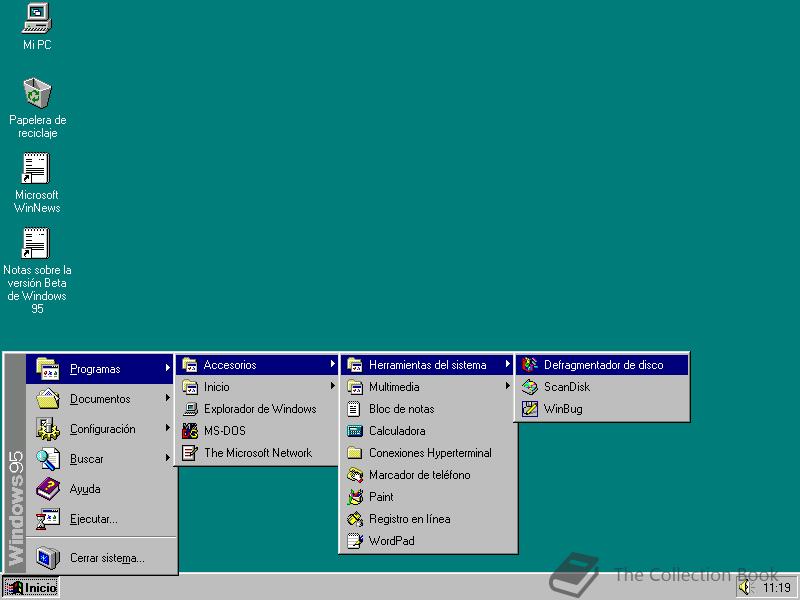
Task: Expand the Documentos submenu arrow
Action: pos(167,397)
